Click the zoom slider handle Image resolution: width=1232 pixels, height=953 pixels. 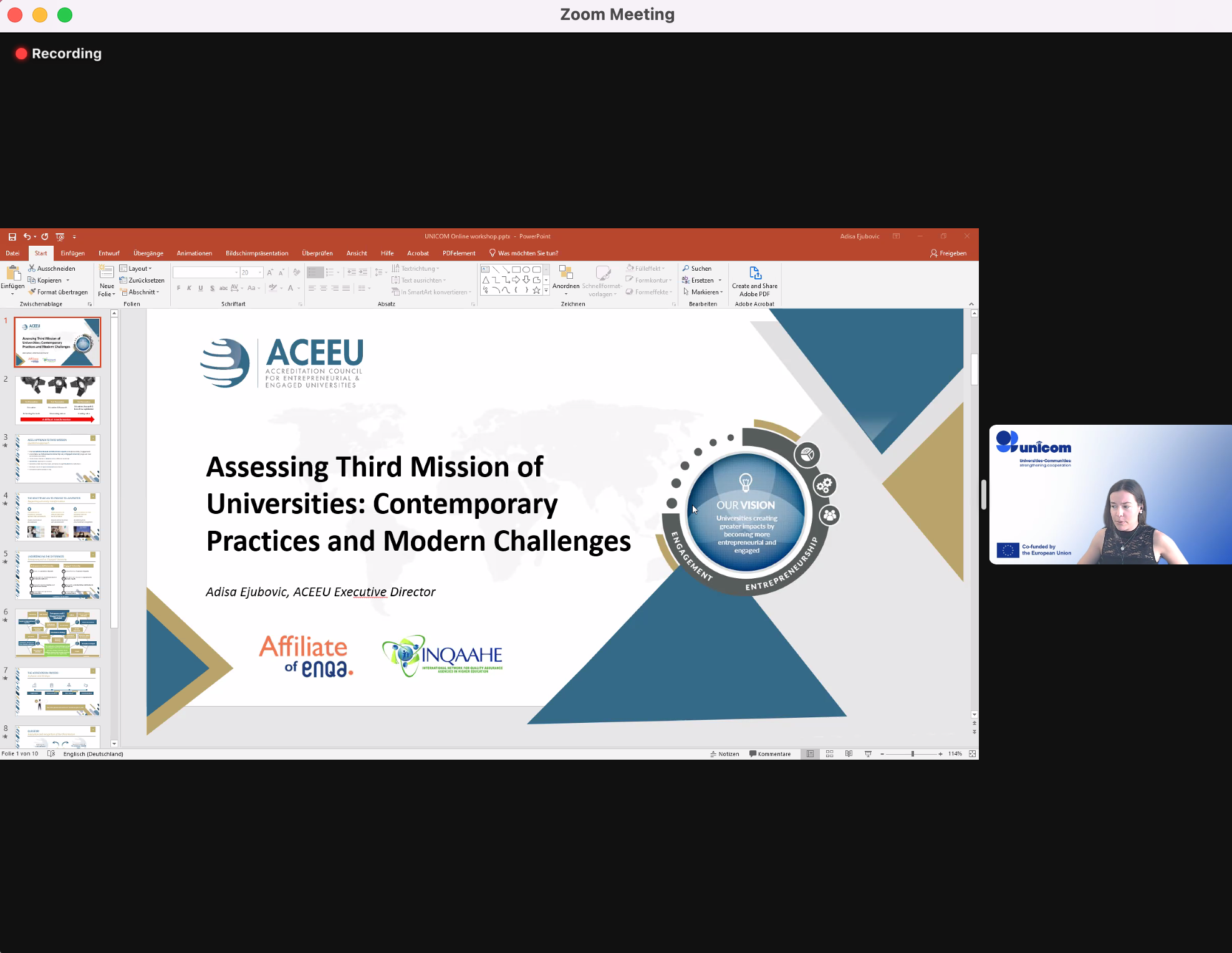pos(912,754)
